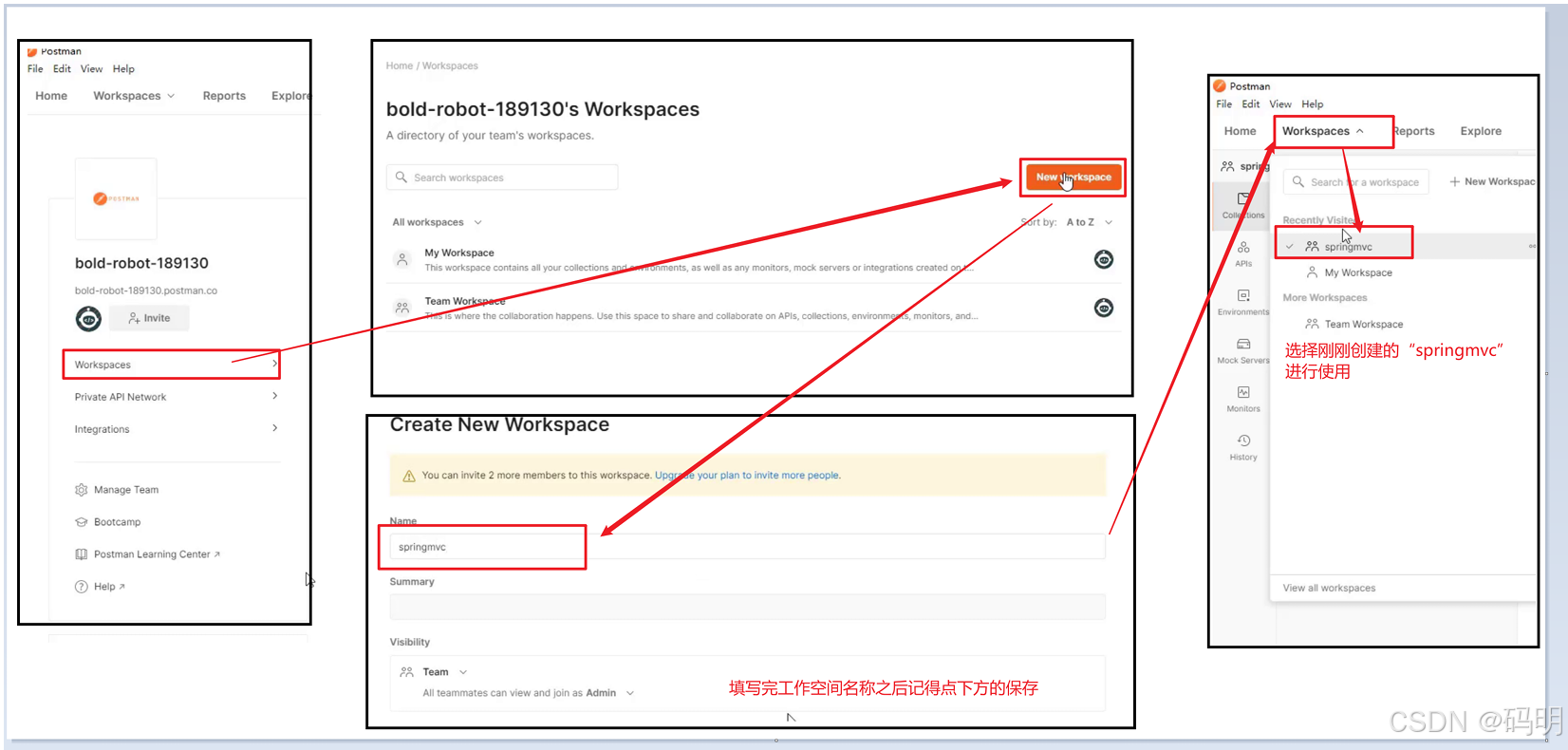Click the Search workspaces field
Viewport: 1568px width, 750px height.
(502, 178)
